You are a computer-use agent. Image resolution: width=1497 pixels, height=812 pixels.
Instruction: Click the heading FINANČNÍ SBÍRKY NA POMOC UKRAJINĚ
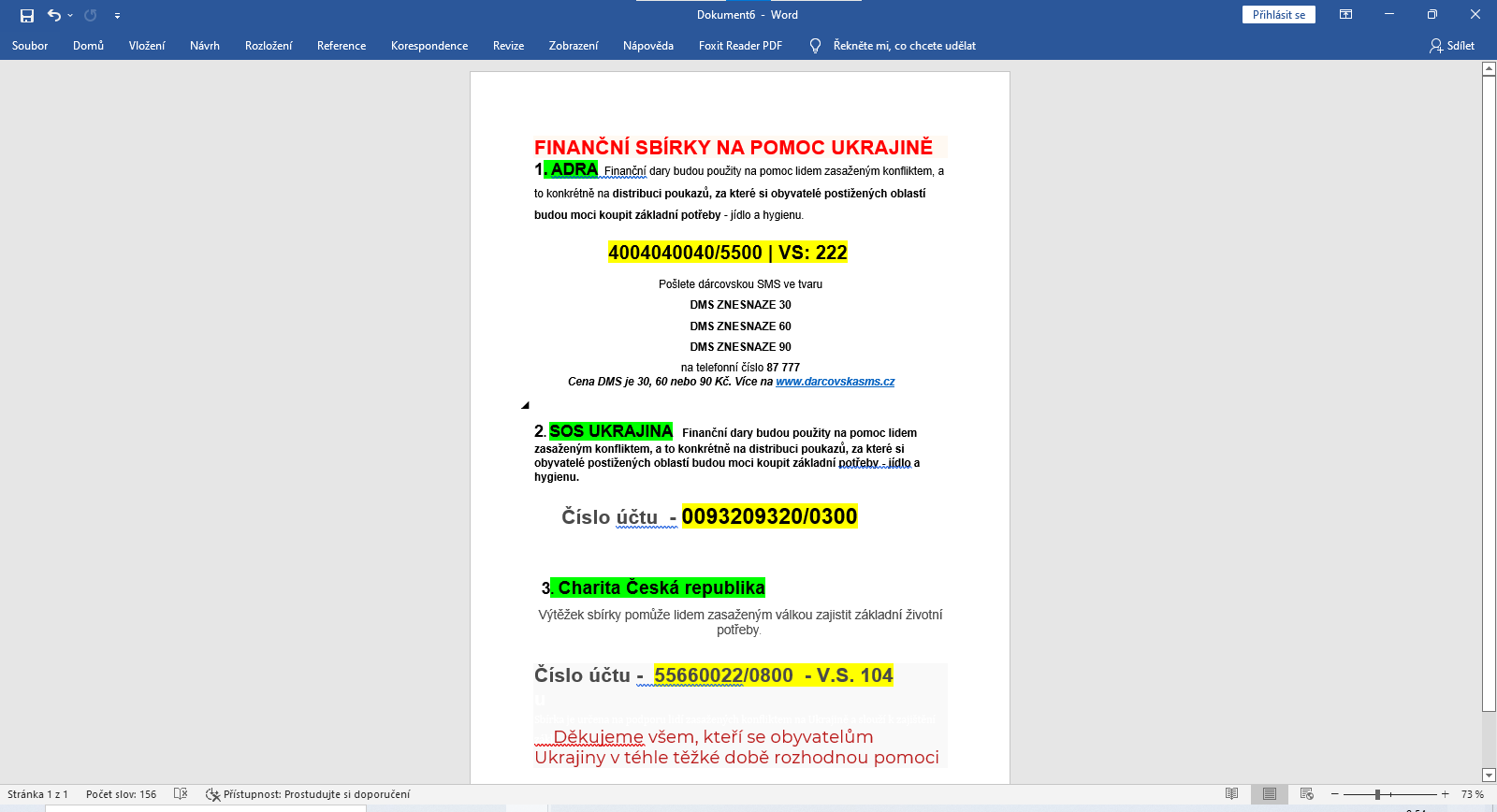[734, 147]
